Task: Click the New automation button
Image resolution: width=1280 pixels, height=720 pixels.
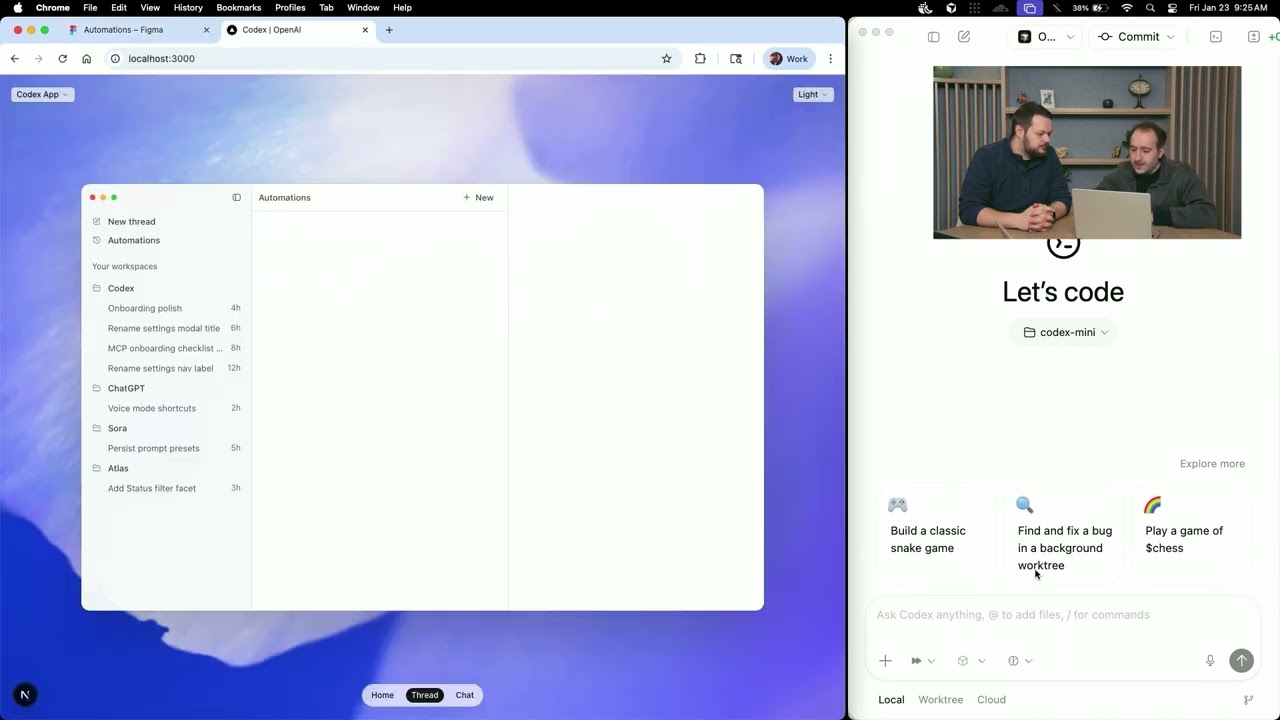Action: tap(478, 198)
